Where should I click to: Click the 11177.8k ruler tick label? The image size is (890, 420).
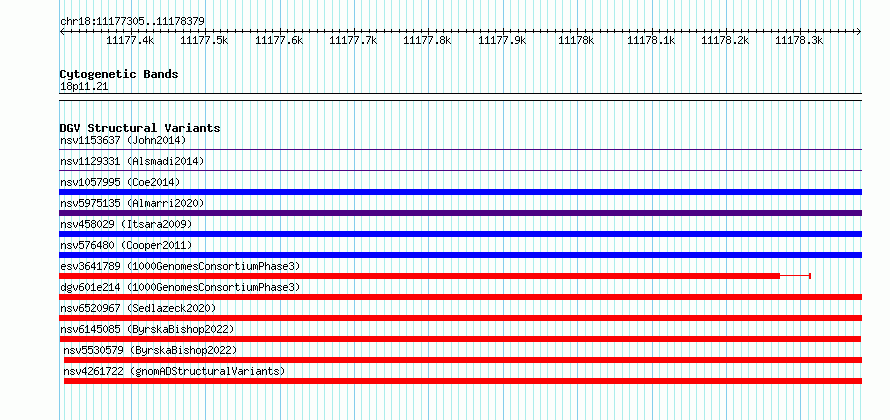tap(427, 40)
